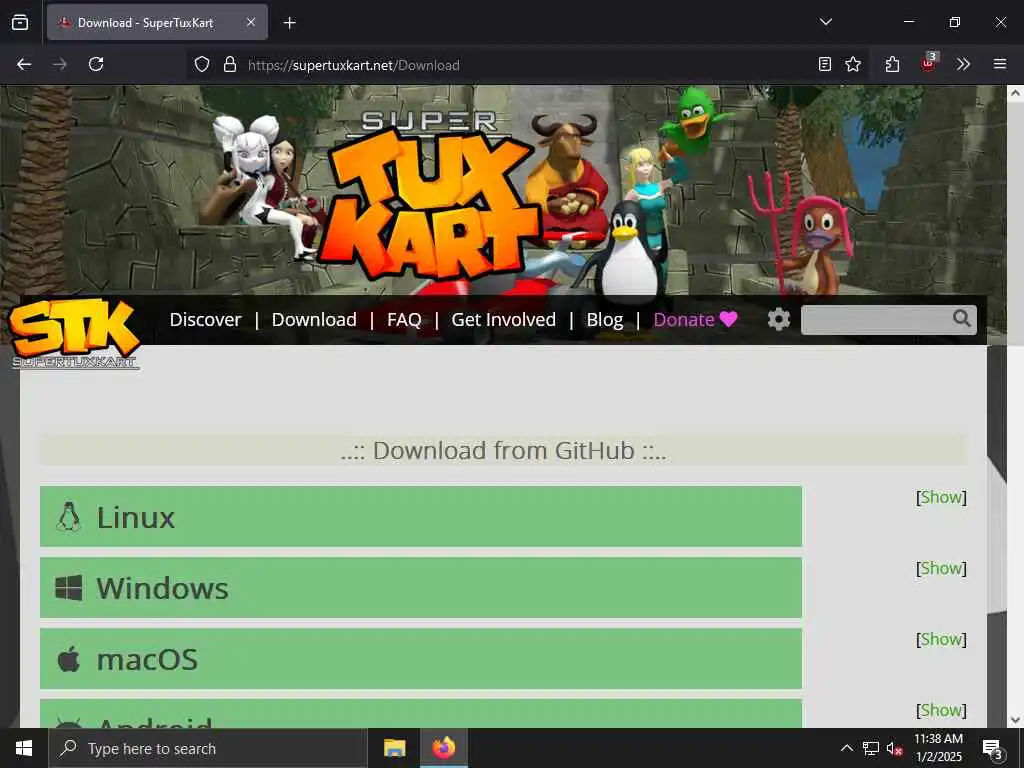Bookmark this page with the star
The image size is (1024, 768).
853,64
